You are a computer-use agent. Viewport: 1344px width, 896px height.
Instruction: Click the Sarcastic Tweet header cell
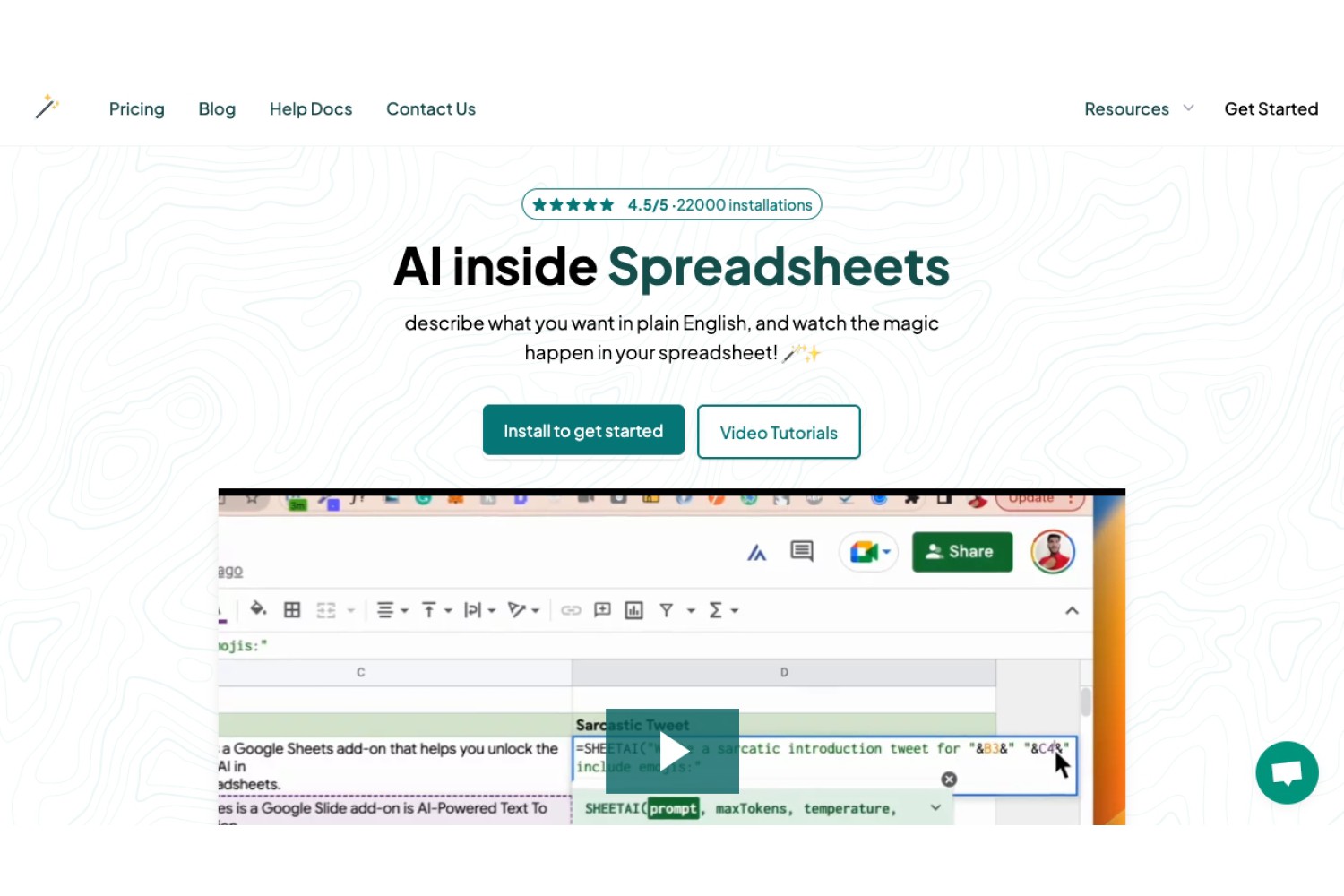click(x=784, y=725)
